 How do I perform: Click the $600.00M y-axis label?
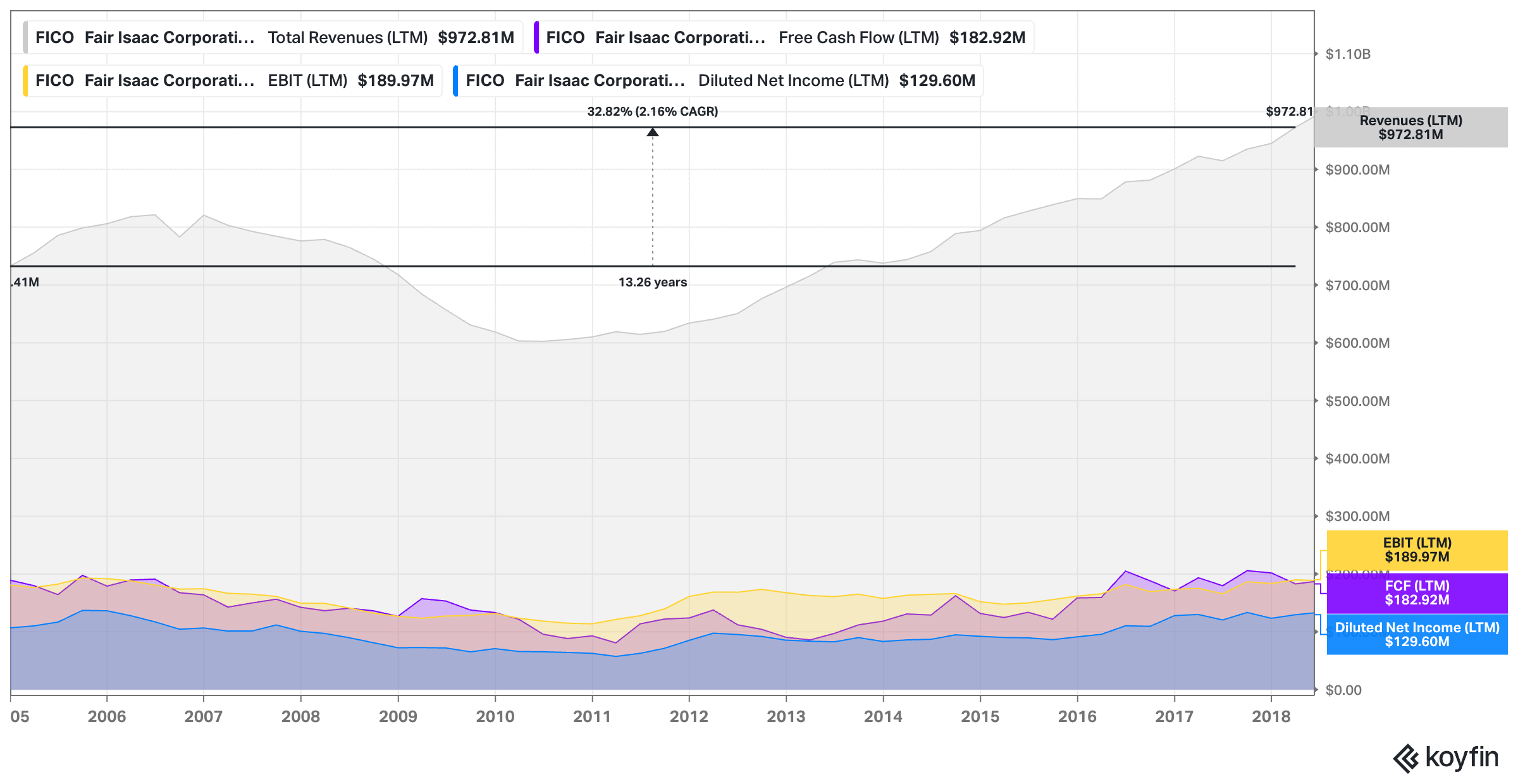[1357, 343]
